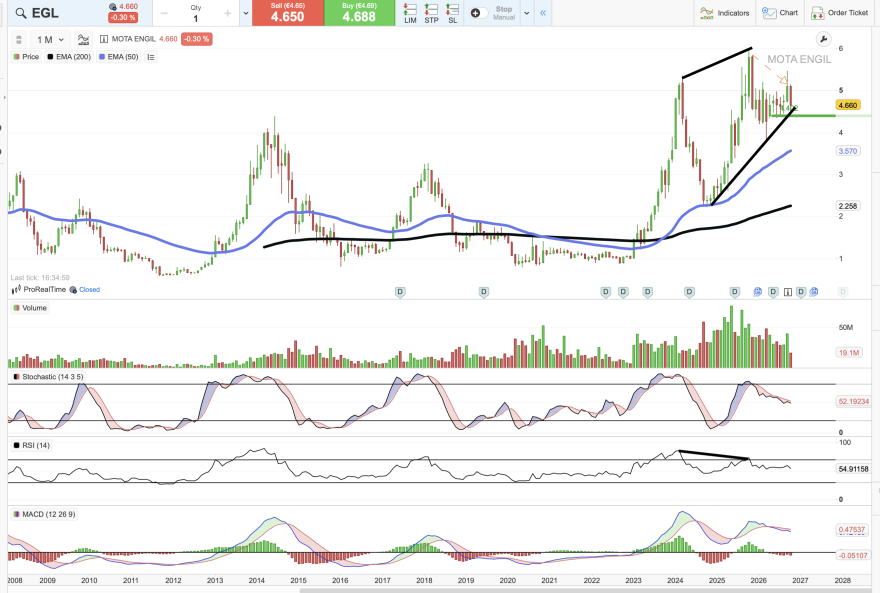880x593 pixels.
Task: Click the 2.258 EMA (200) value tag
Action: click(x=847, y=206)
